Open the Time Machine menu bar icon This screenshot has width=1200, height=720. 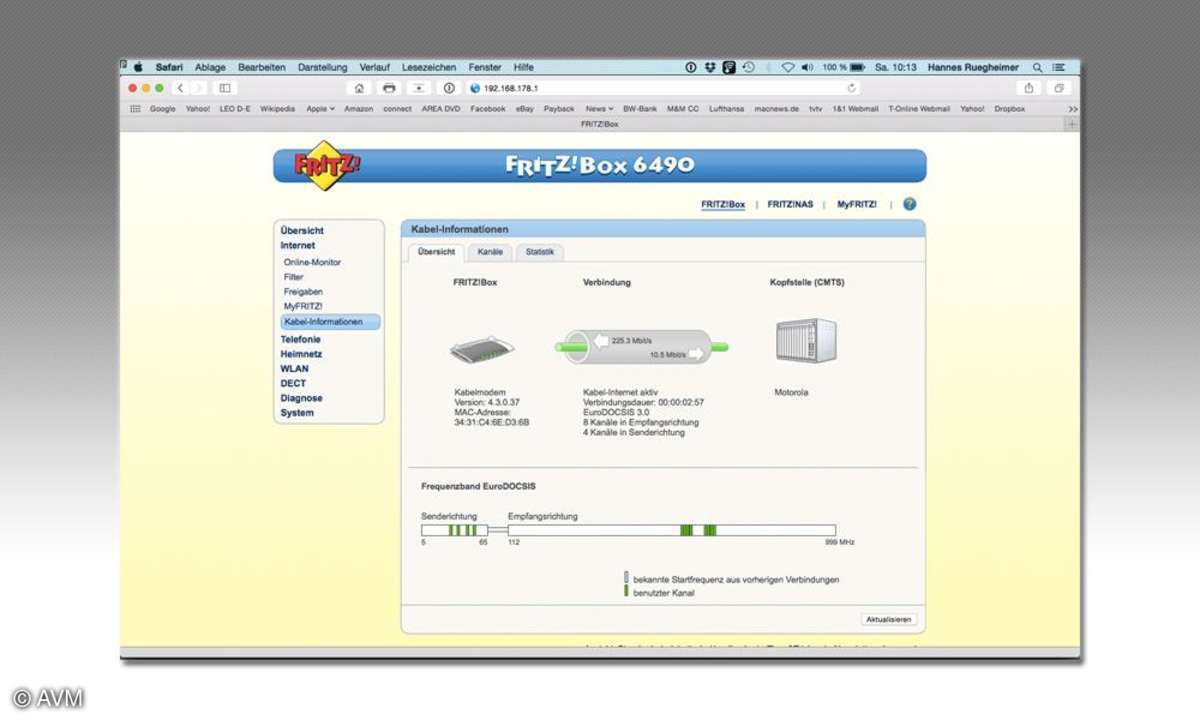pyautogui.click(x=748, y=67)
